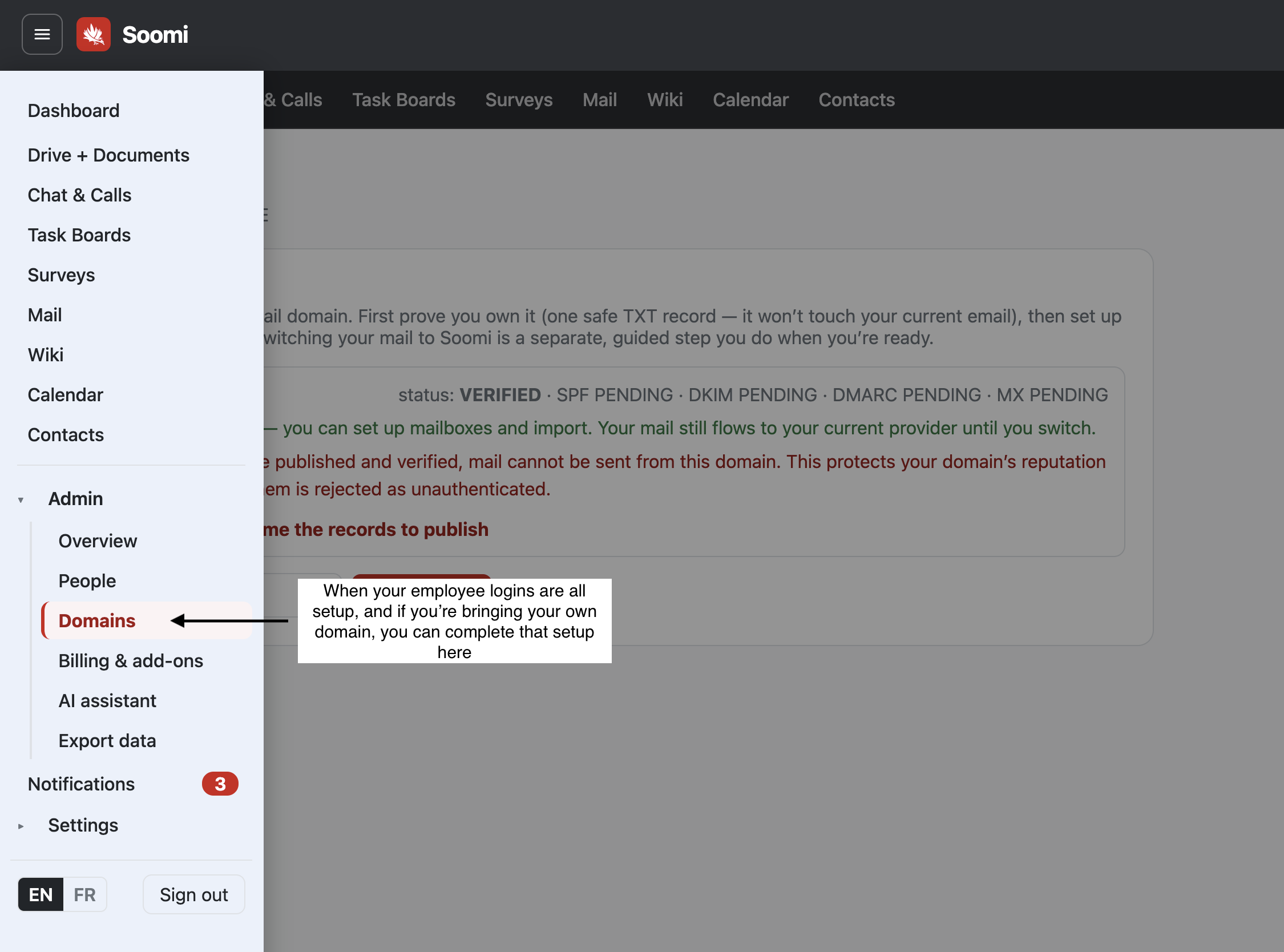Click the DMARC PENDING status text
This screenshot has width=1284, height=952.
click(907, 396)
